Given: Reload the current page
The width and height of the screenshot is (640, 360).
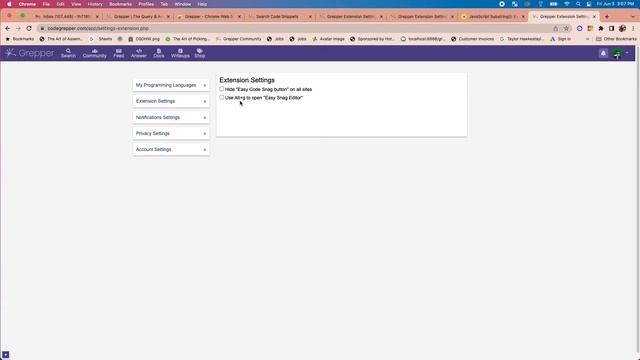Looking at the screenshot, I should (x=29, y=29).
